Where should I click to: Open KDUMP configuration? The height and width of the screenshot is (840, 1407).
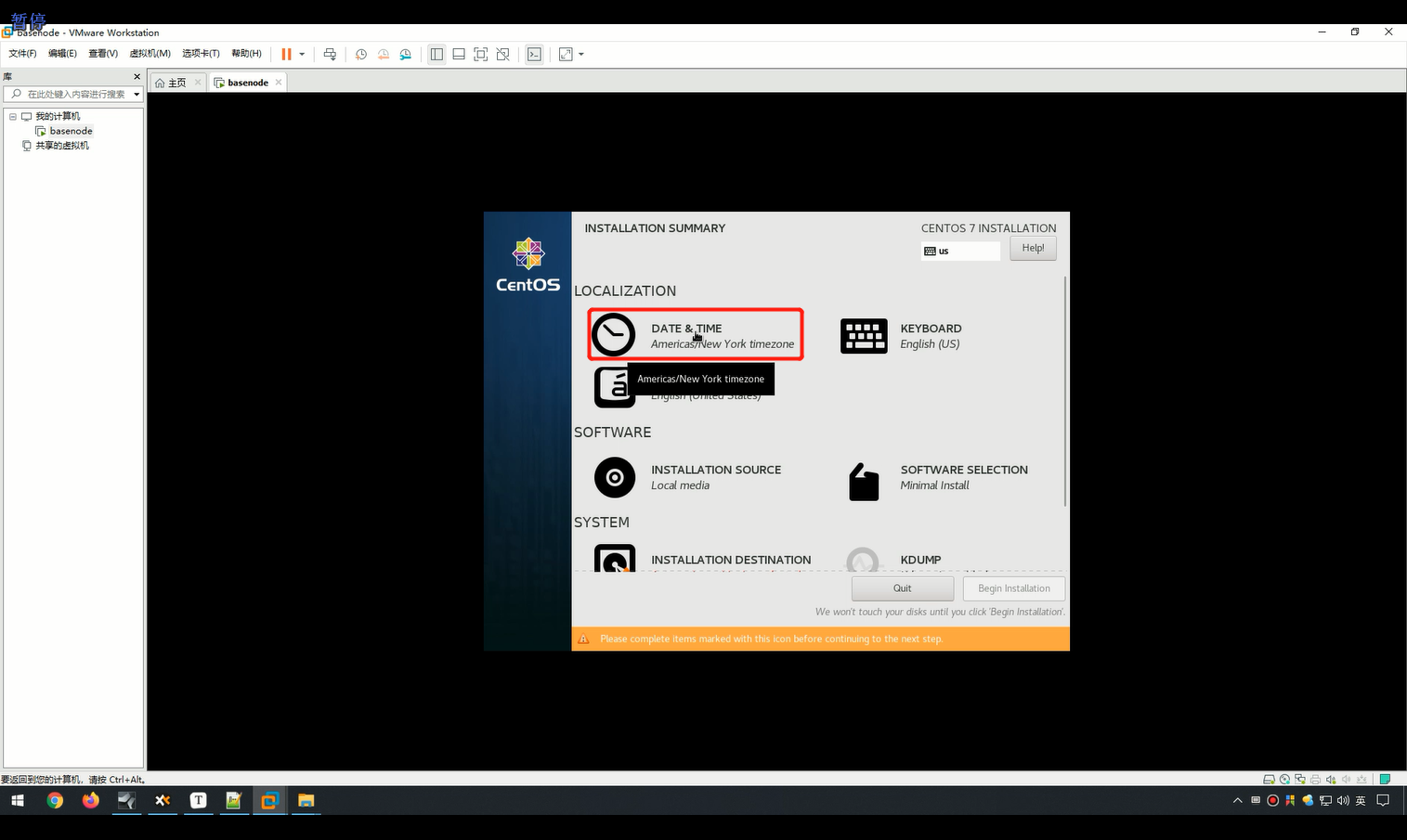[893, 559]
